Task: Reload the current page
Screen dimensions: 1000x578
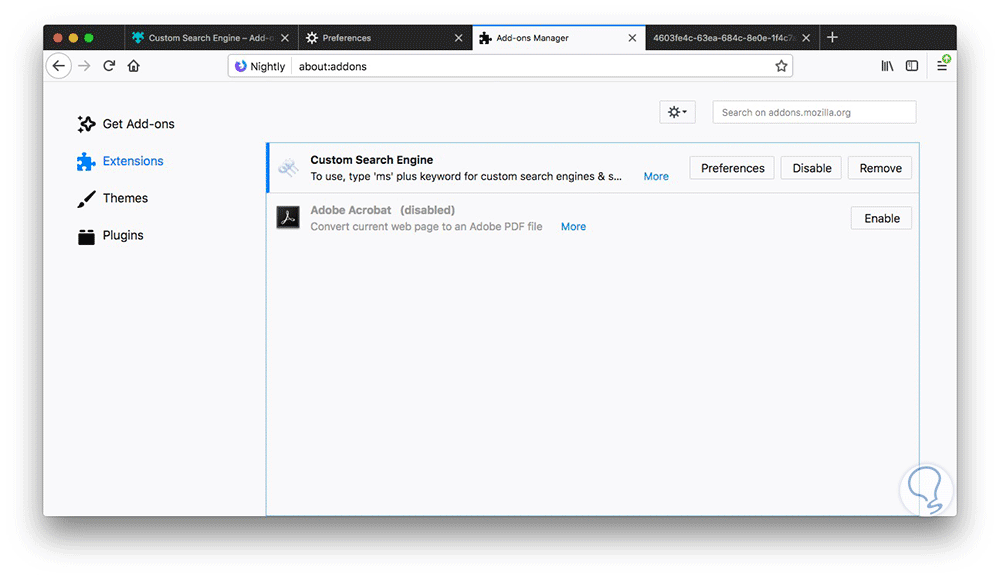Action: [x=109, y=66]
